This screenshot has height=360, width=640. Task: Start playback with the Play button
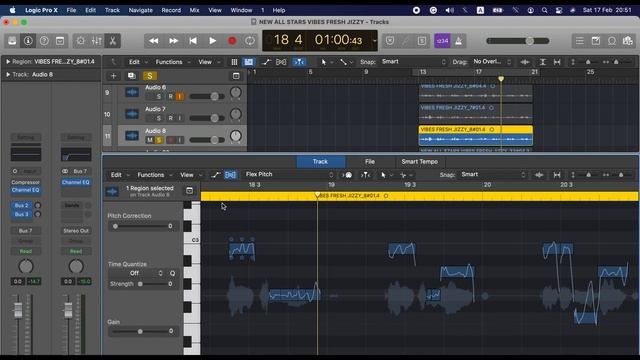point(212,41)
